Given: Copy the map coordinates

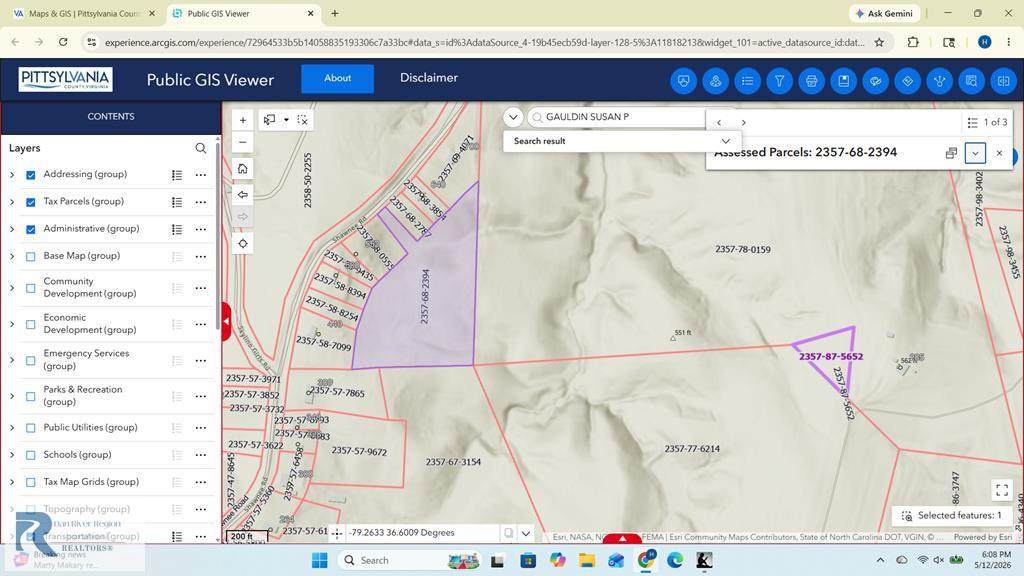Looking at the screenshot, I should tap(508, 533).
